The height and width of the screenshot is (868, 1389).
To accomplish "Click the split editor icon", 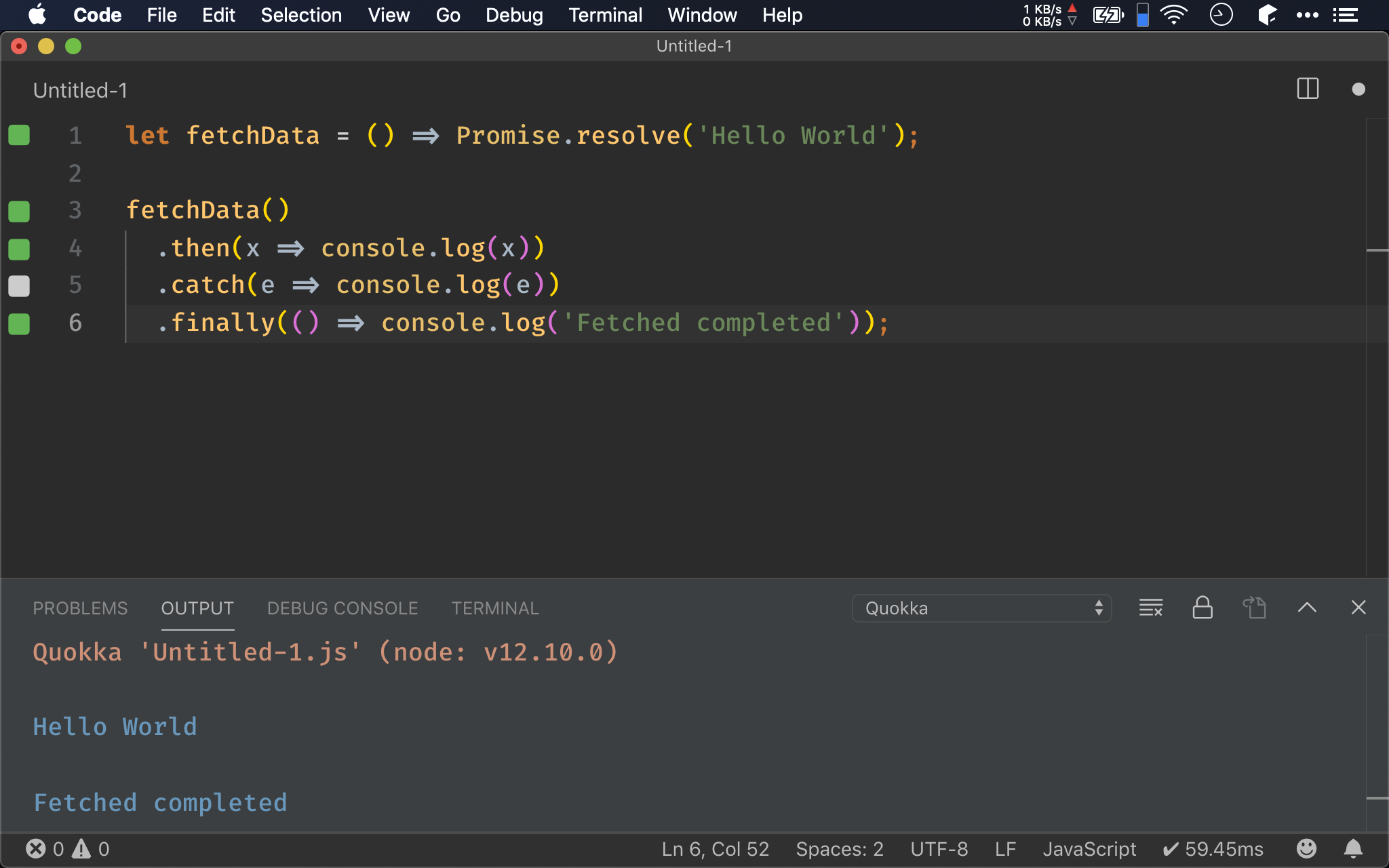I will pos(1307,89).
